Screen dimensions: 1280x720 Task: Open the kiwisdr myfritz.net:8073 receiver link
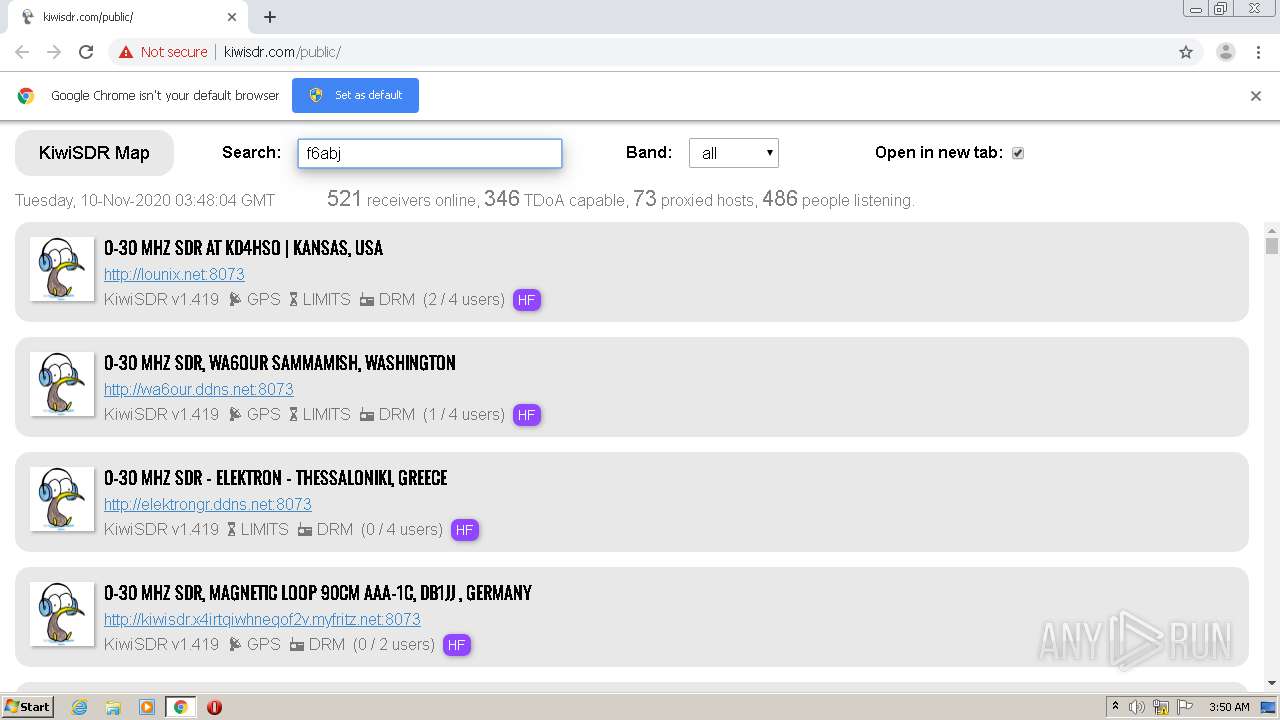(x=262, y=619)
